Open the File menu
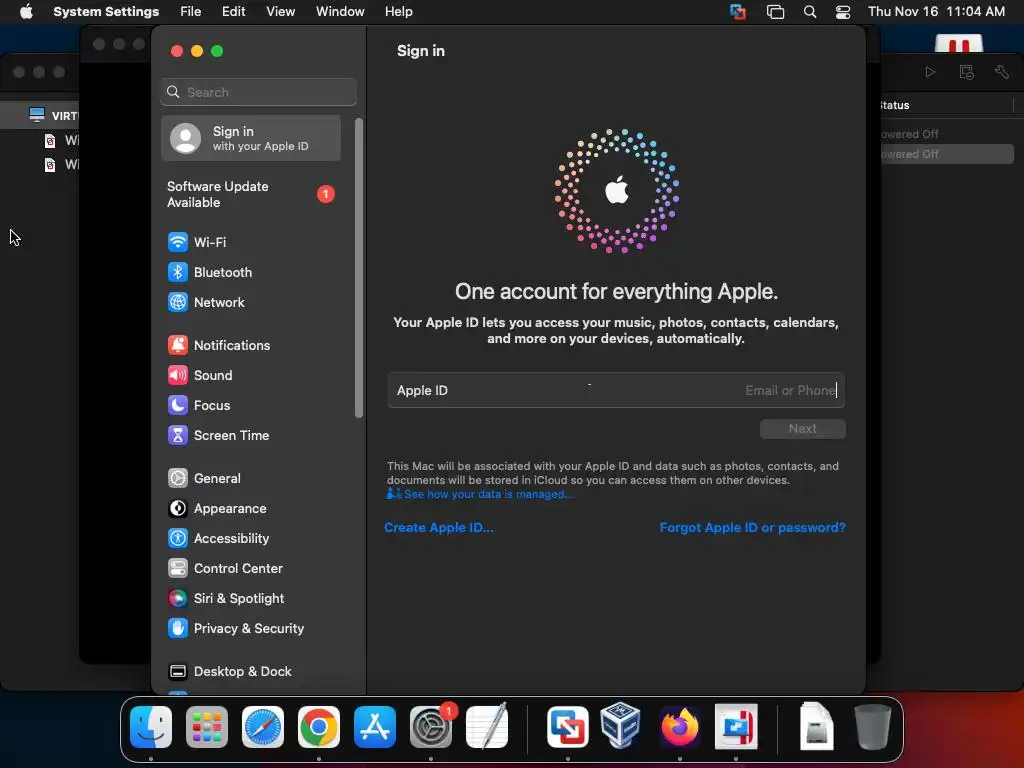Screen dimensions: 1024x768 pos(191,12)
